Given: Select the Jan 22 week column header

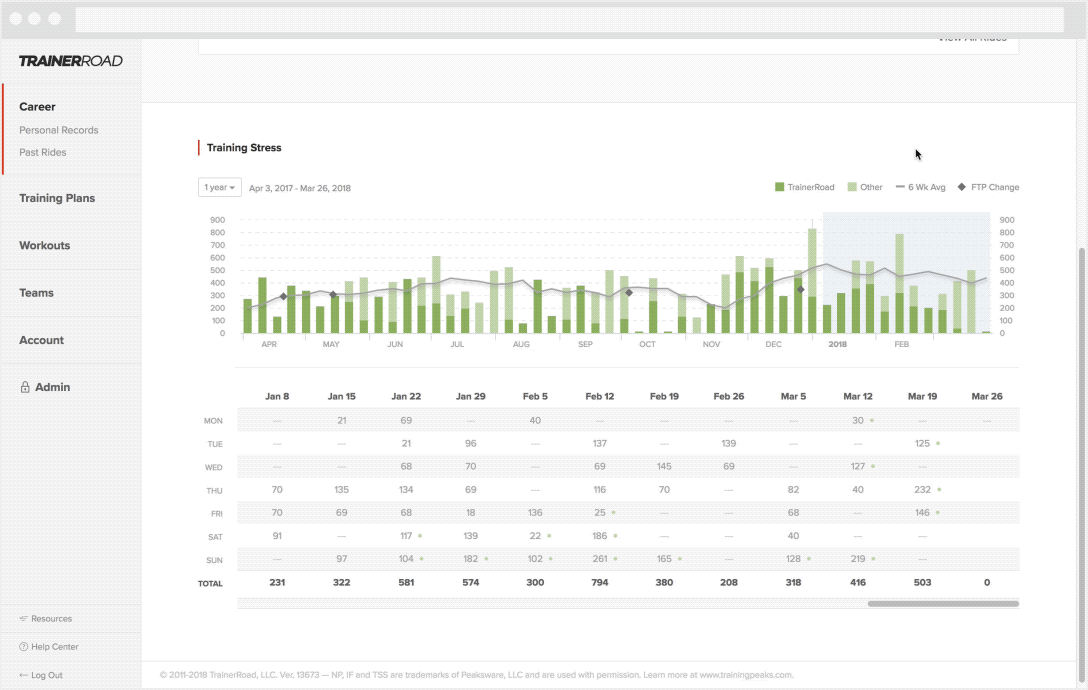Looking at the screenshot, I should (x=406, y=396).
